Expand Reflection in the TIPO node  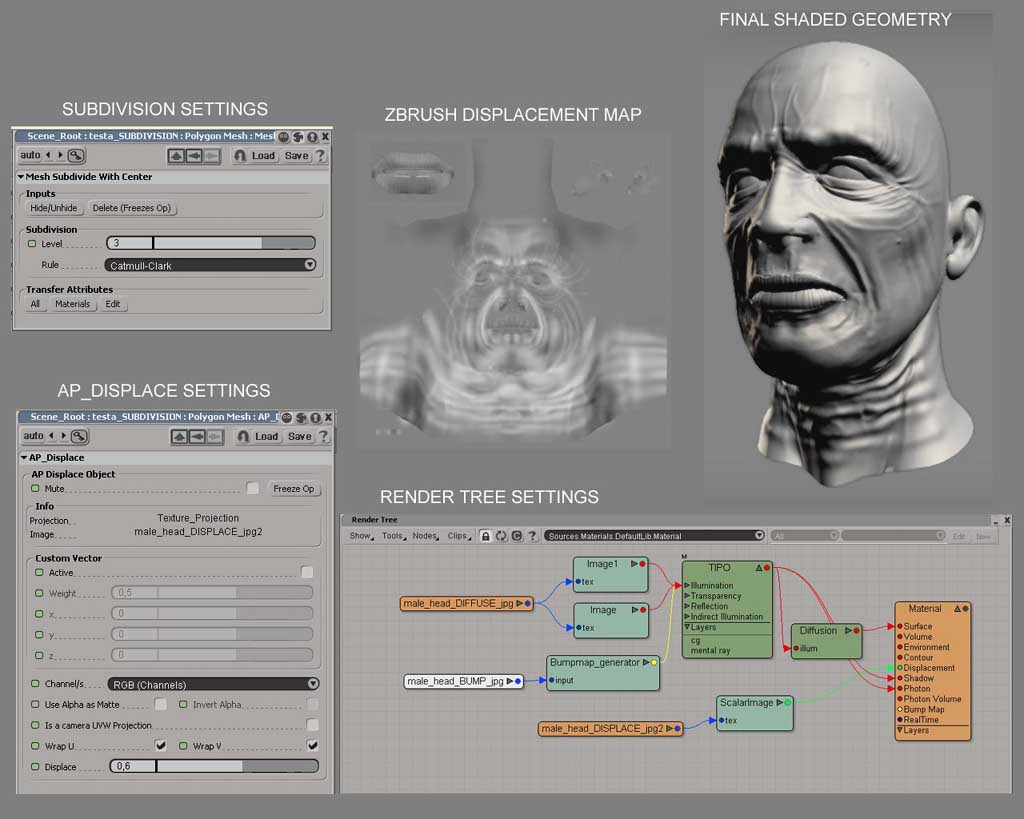tap(687, 606)
